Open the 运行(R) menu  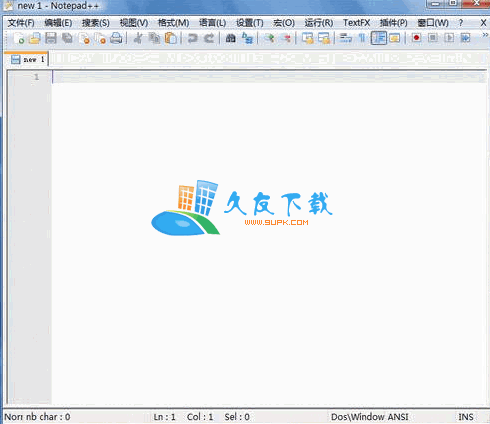click(x=319, y=23)
